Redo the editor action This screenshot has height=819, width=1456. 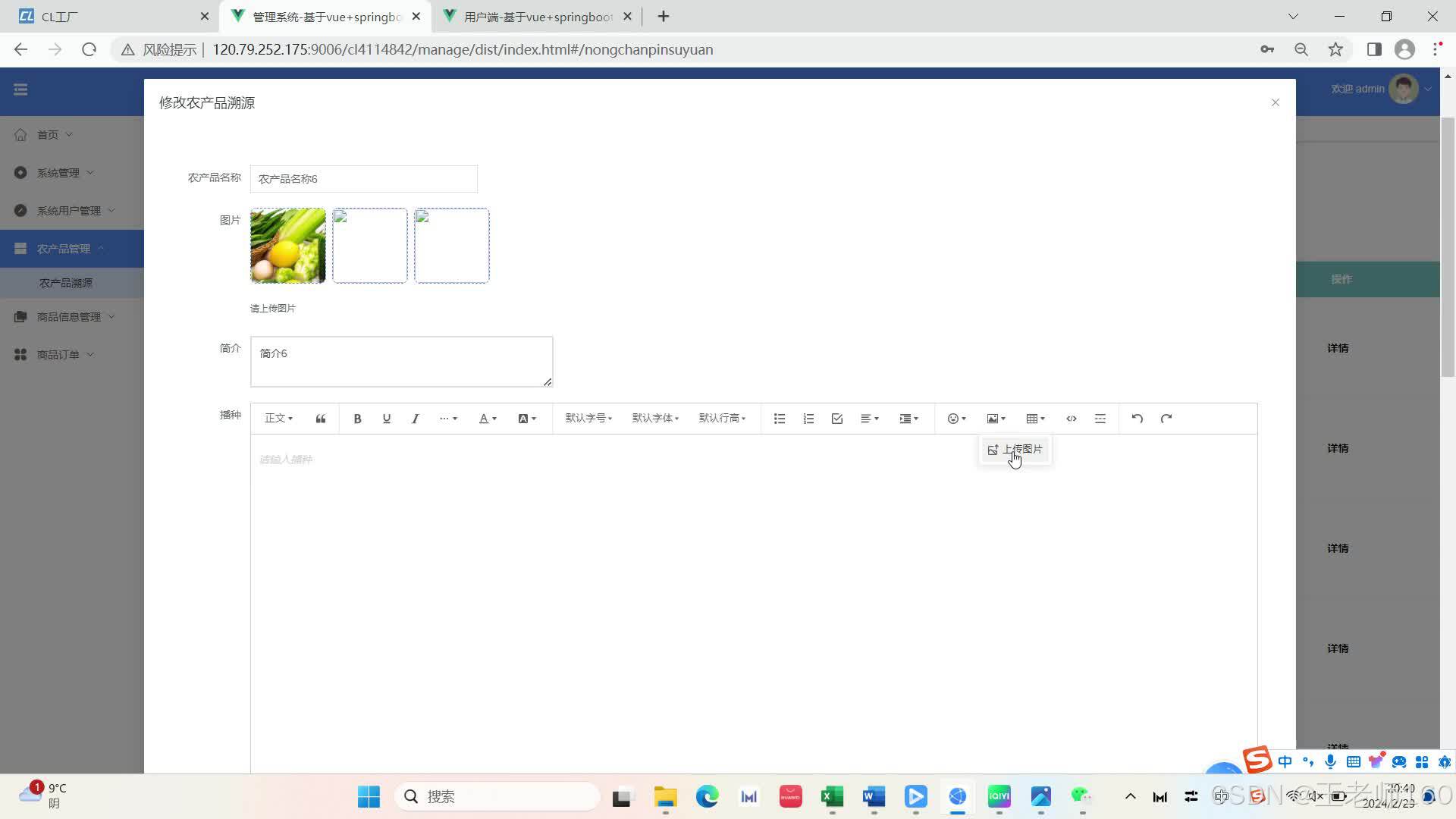(1166, 419)
